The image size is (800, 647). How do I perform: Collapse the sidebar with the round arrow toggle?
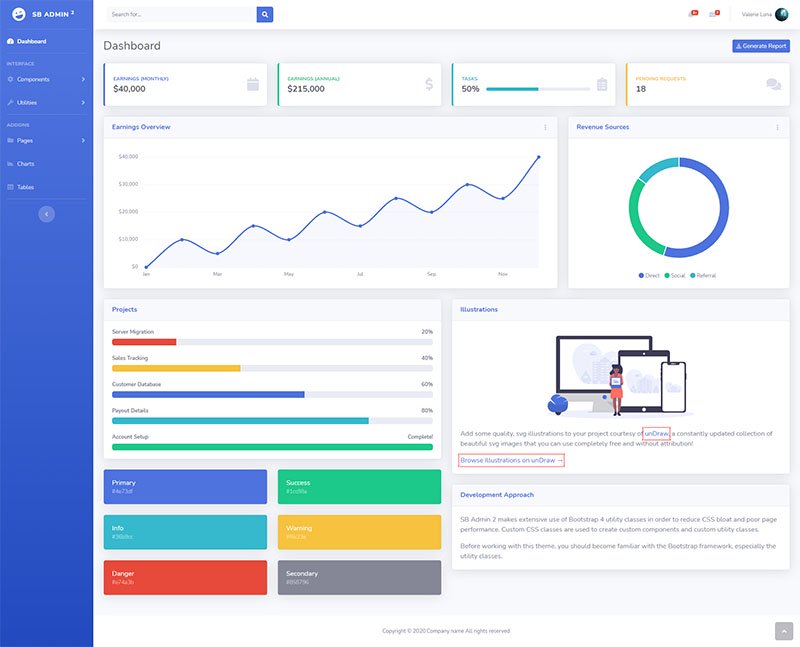[x=46, y=214]
